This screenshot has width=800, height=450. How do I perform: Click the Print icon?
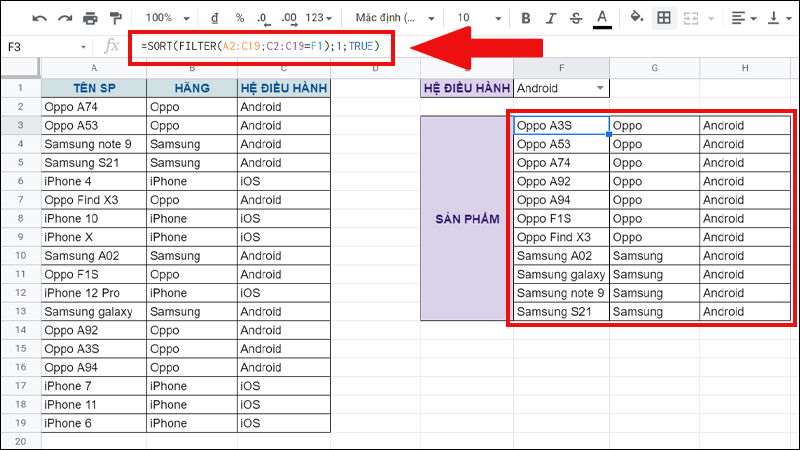point(91,18)
